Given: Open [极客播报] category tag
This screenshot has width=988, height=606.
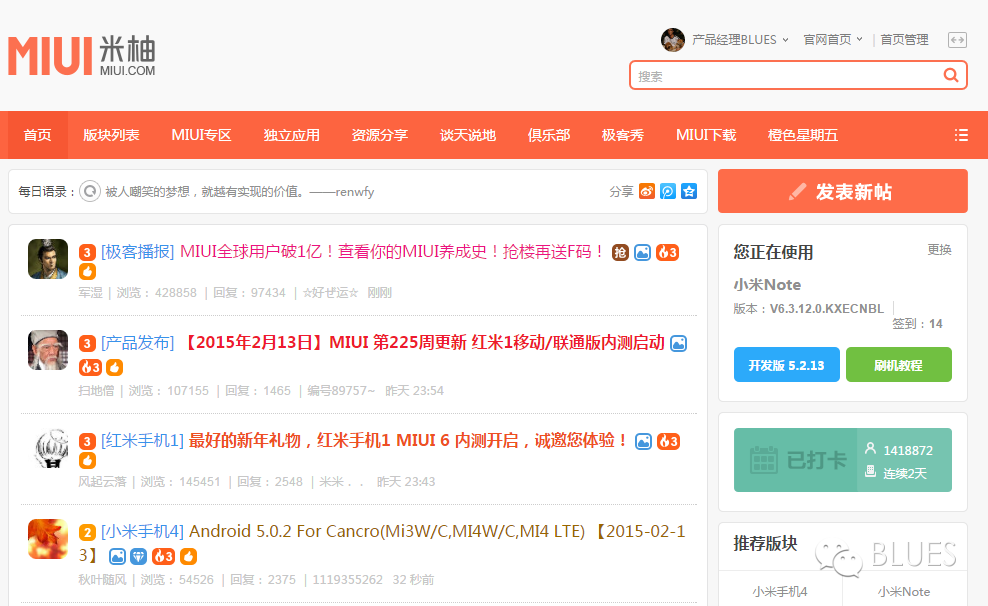Looking at the screenshot, I should (x=137, y=252).
